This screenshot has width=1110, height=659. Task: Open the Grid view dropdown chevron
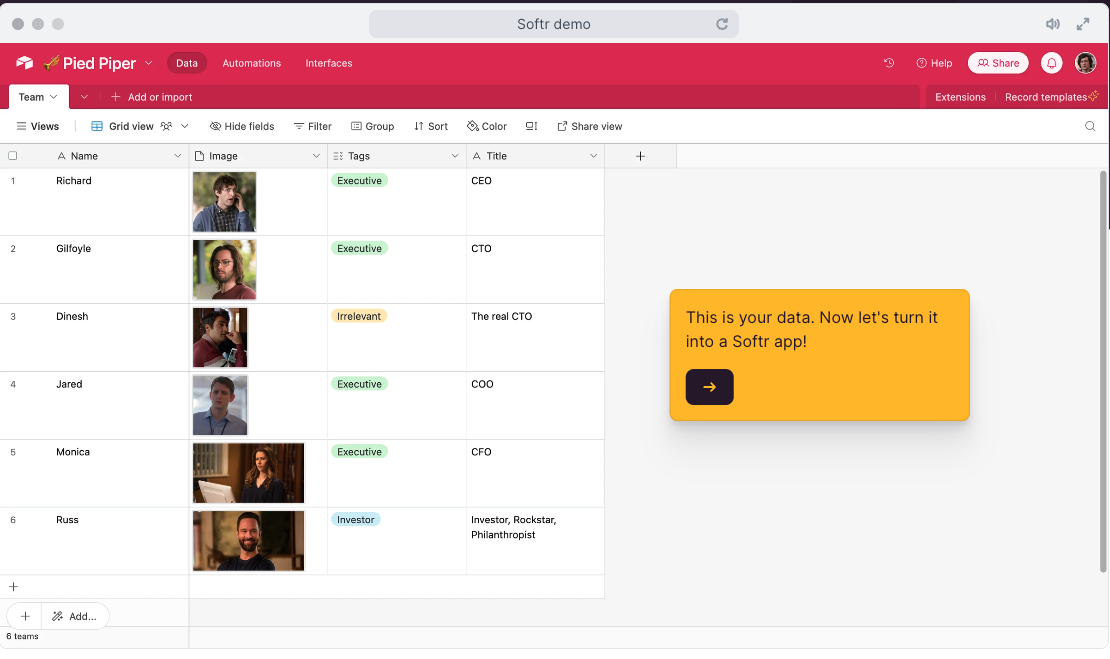pyautogui.click(x=185, y=126)
